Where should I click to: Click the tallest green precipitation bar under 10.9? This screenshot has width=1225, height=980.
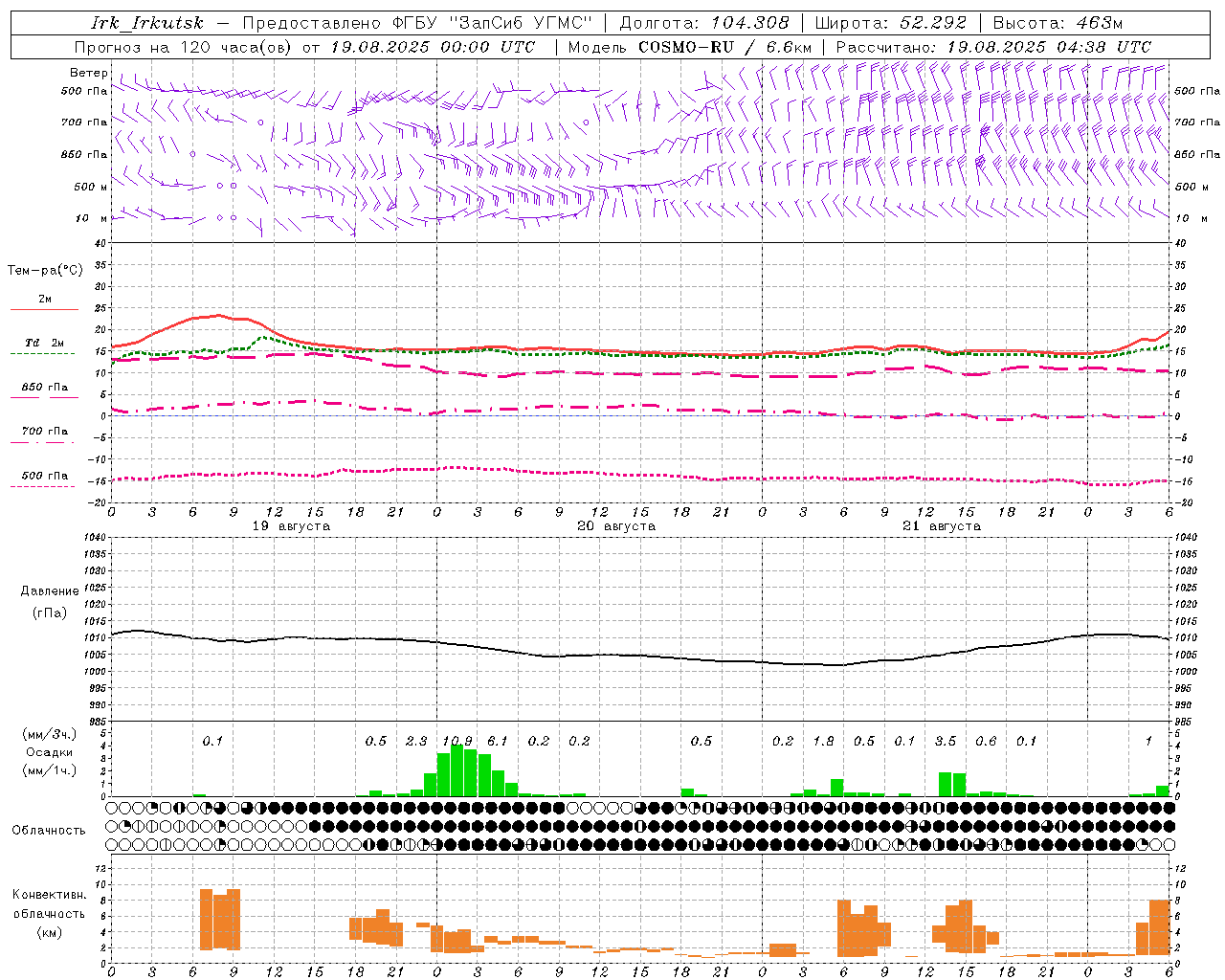[x=457, y=770]
